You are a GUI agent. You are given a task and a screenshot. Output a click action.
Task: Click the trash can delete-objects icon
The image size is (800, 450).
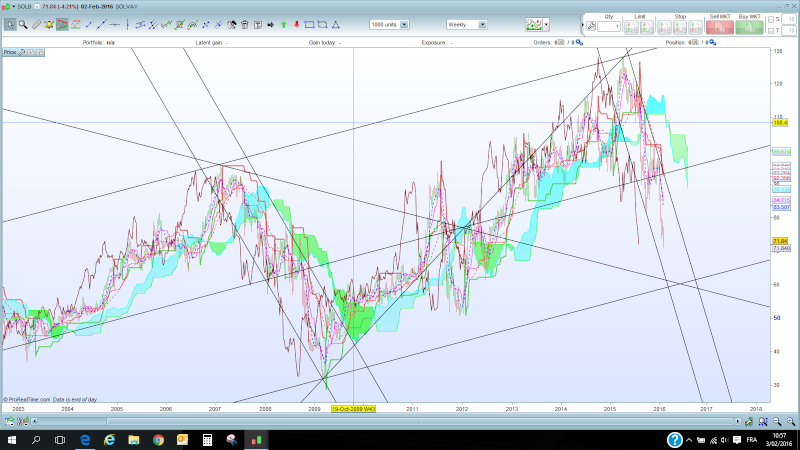[245, 24]
